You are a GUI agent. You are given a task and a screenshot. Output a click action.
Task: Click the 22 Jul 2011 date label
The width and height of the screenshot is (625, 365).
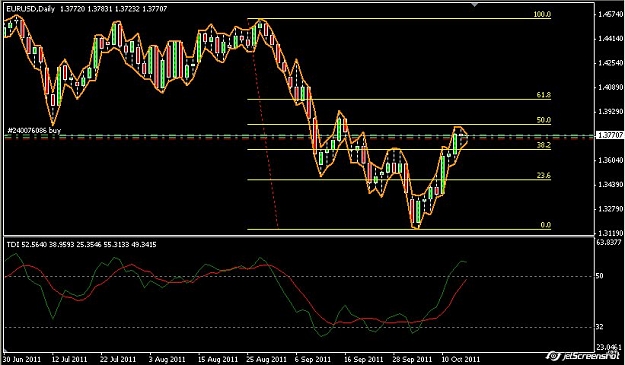[x=118, y=359]
